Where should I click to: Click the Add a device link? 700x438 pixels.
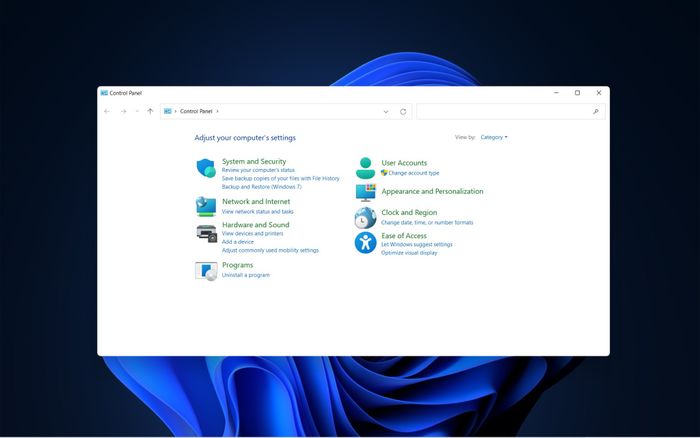(238, 242)
